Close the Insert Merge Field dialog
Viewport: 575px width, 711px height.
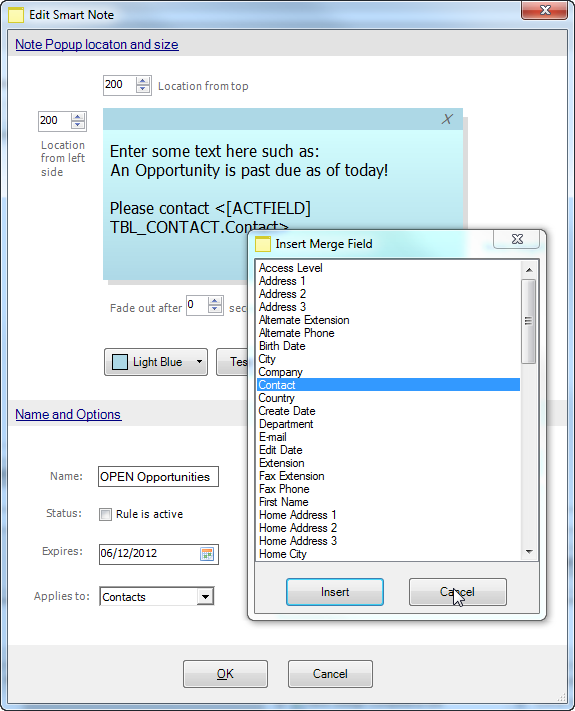click(517, 239)
